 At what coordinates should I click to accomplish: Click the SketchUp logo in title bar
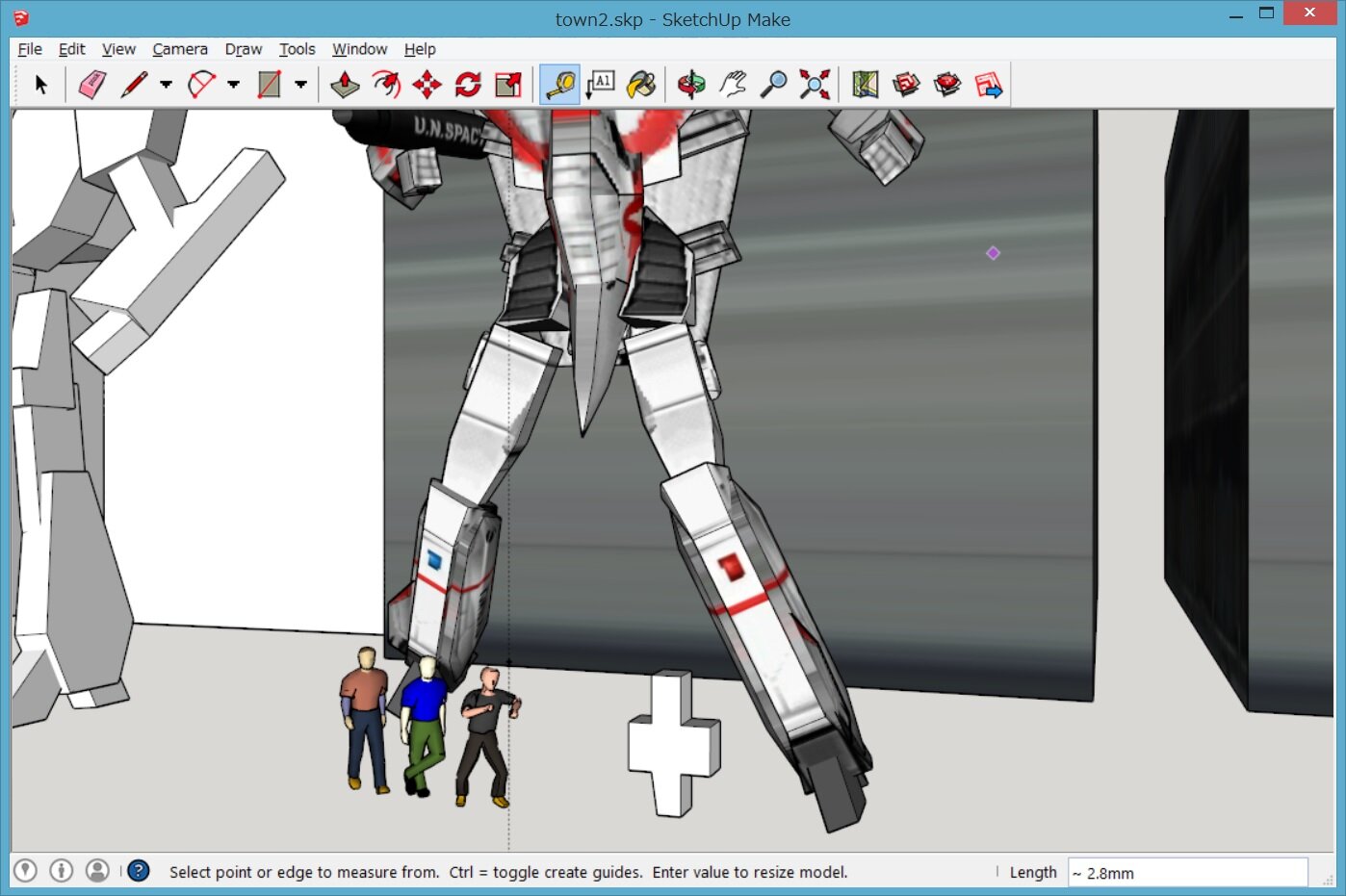[20, 18]
